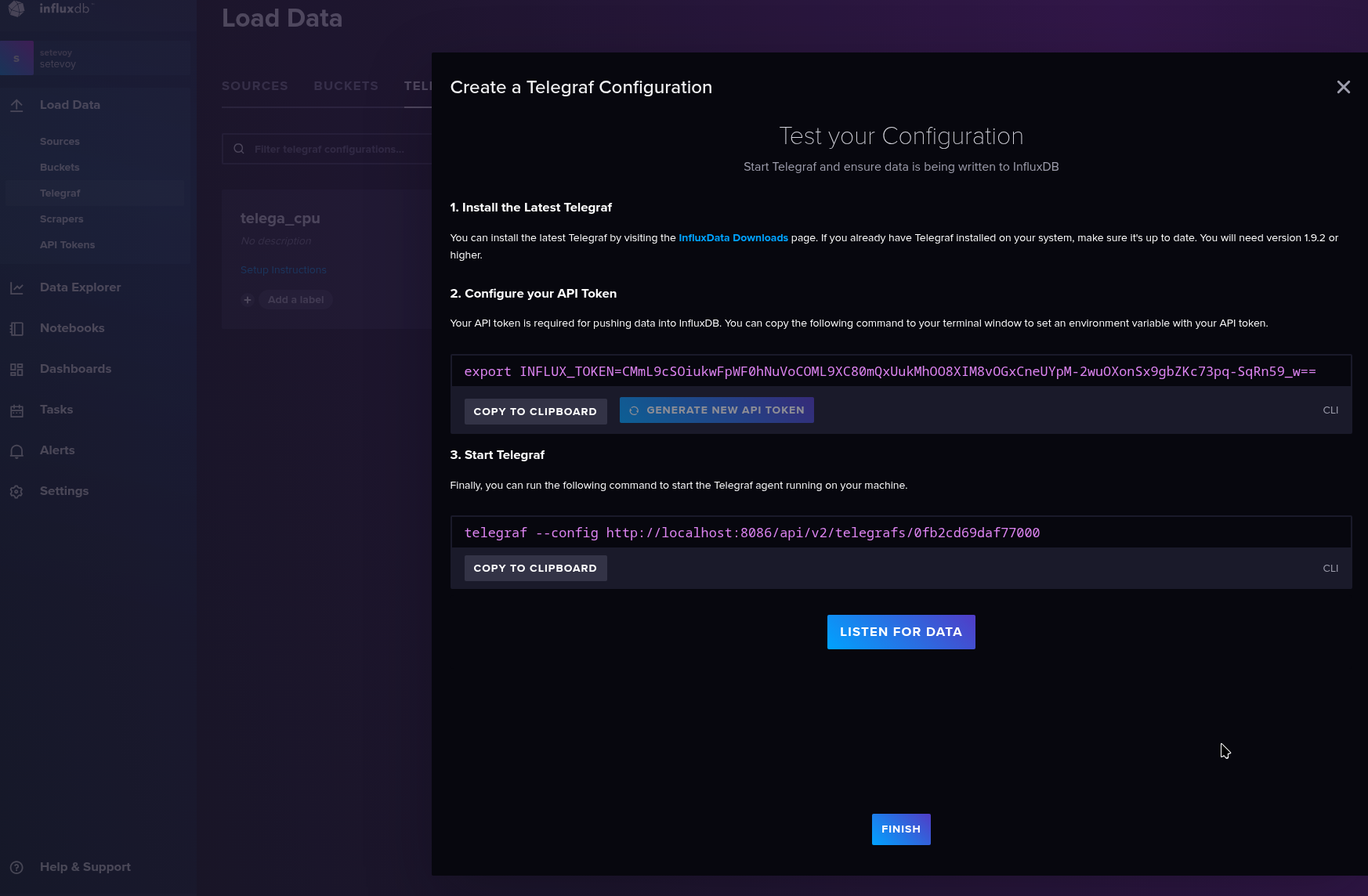Open Help & Support question icon

point(16,868)
